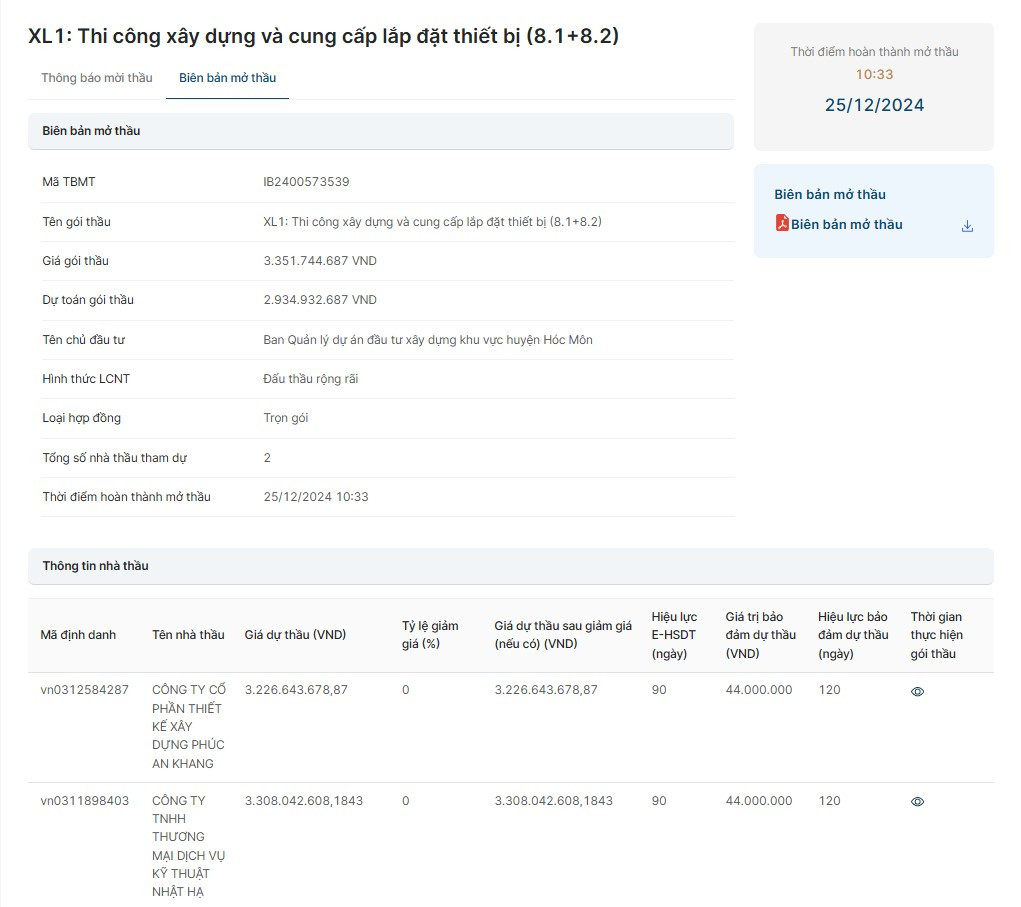The height and width of the screenshot is (907, 1021).
Task: Select the Ban Quản lý dự án investor name
Action: (427, 340)
